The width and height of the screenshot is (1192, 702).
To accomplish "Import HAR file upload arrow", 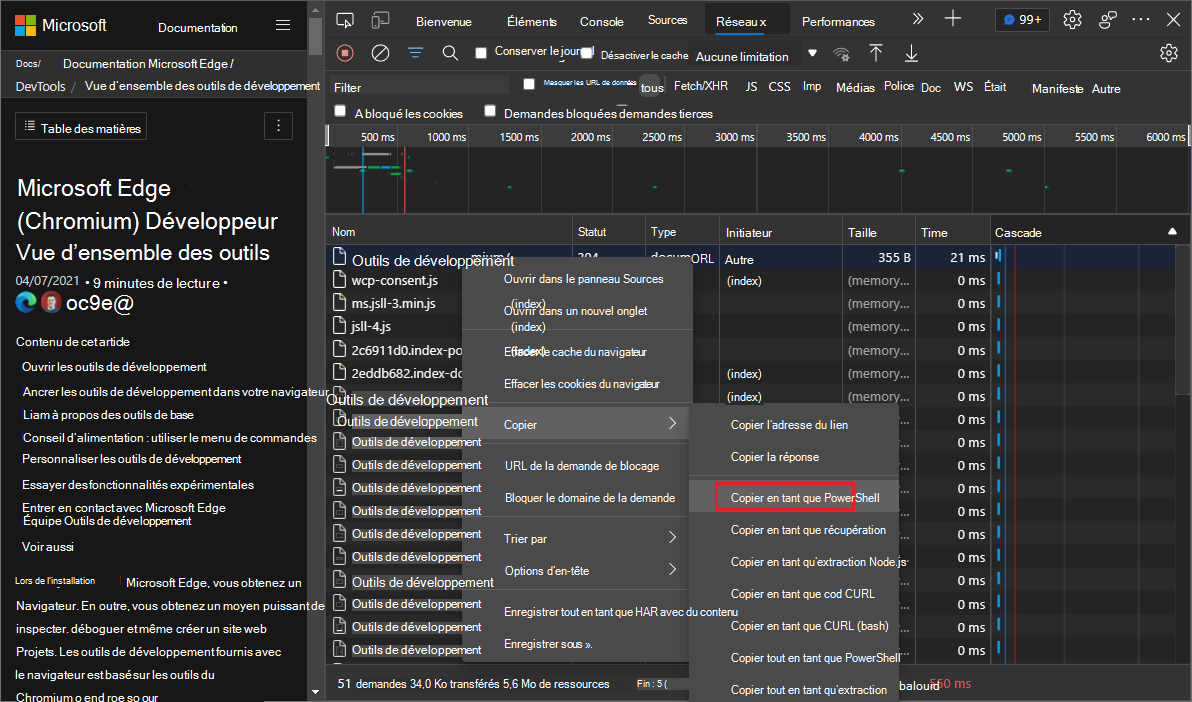I will pos(876,52).
